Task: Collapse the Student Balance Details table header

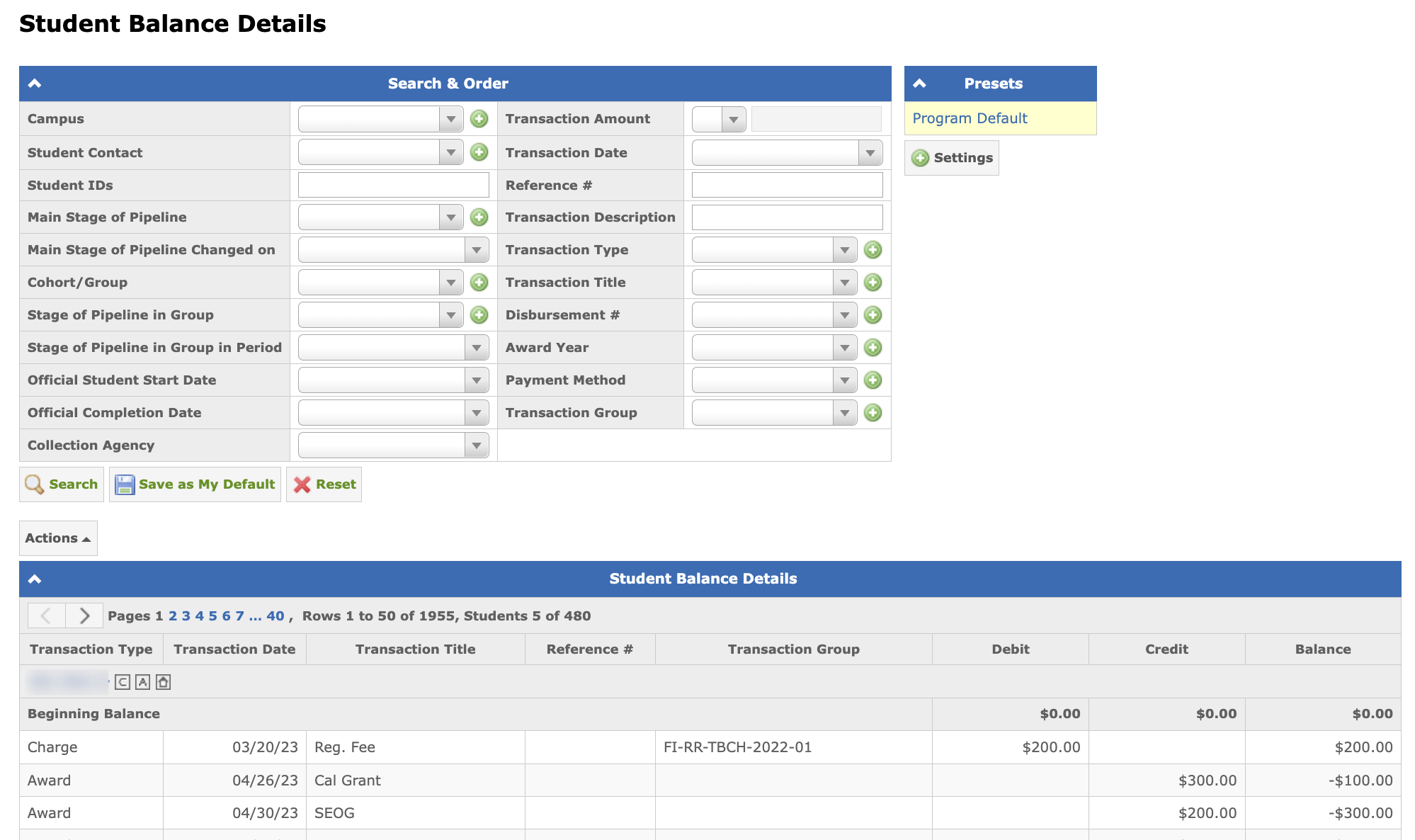Action: pos(35,579)
